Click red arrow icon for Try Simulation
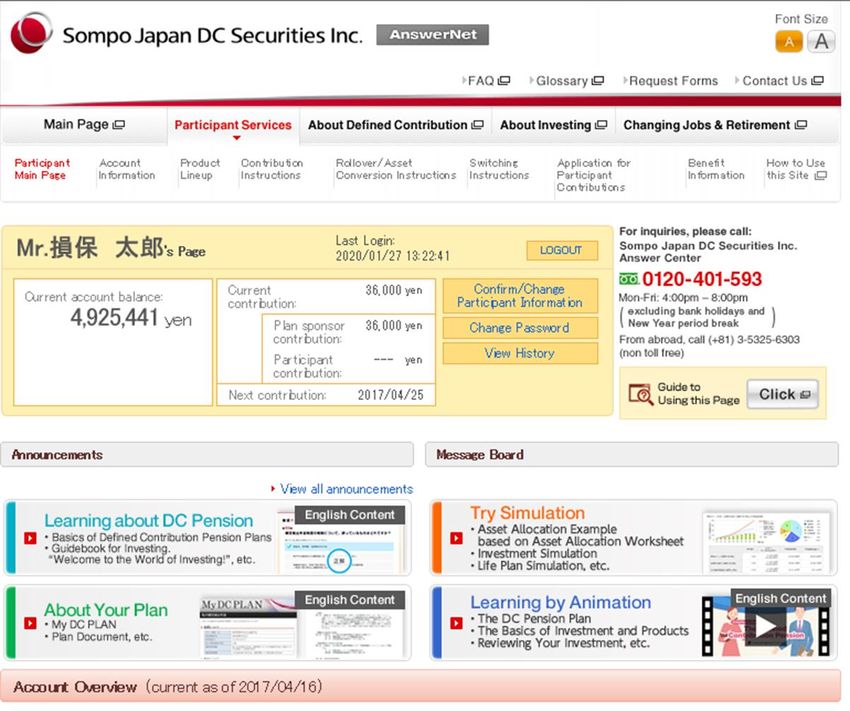The image size is (850, 711). coord(456,538)
